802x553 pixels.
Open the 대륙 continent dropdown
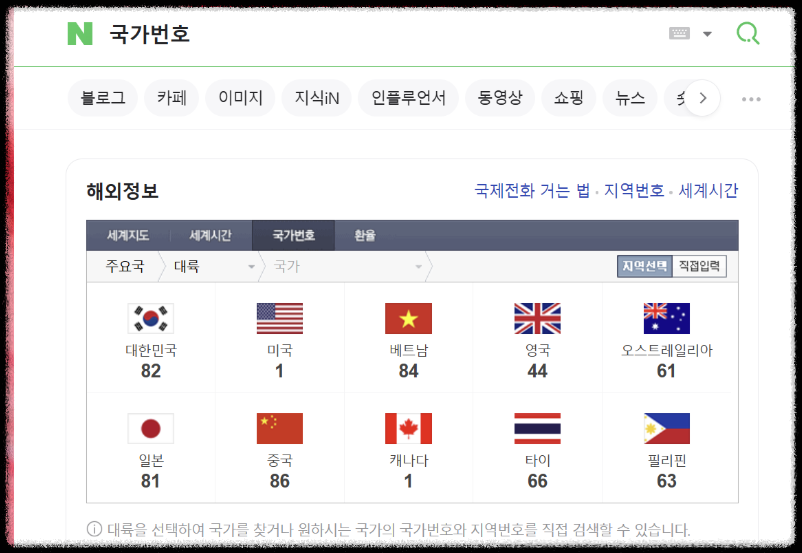pyautogui.click(x=214, y=267)
